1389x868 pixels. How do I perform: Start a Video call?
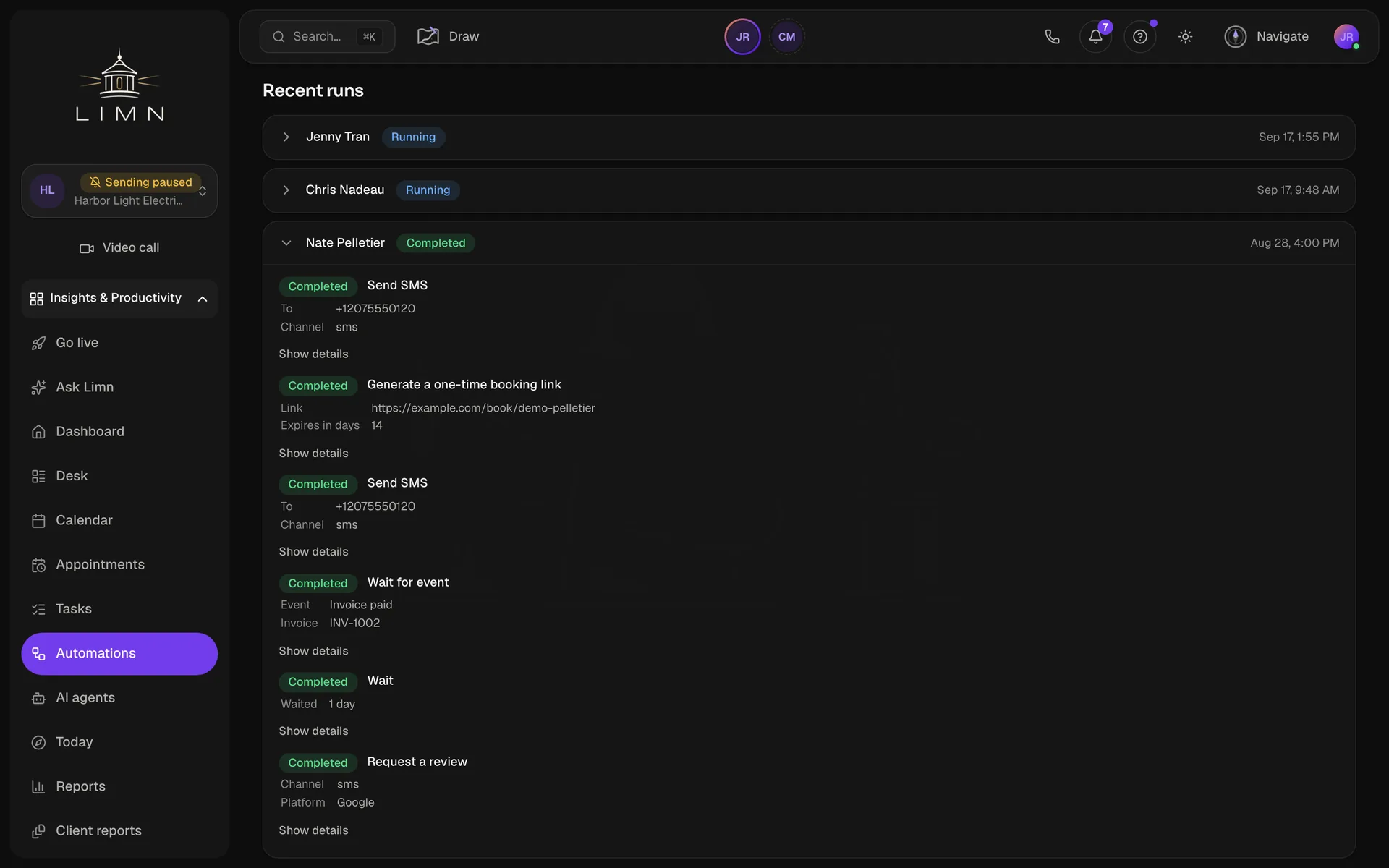point(119,248)
